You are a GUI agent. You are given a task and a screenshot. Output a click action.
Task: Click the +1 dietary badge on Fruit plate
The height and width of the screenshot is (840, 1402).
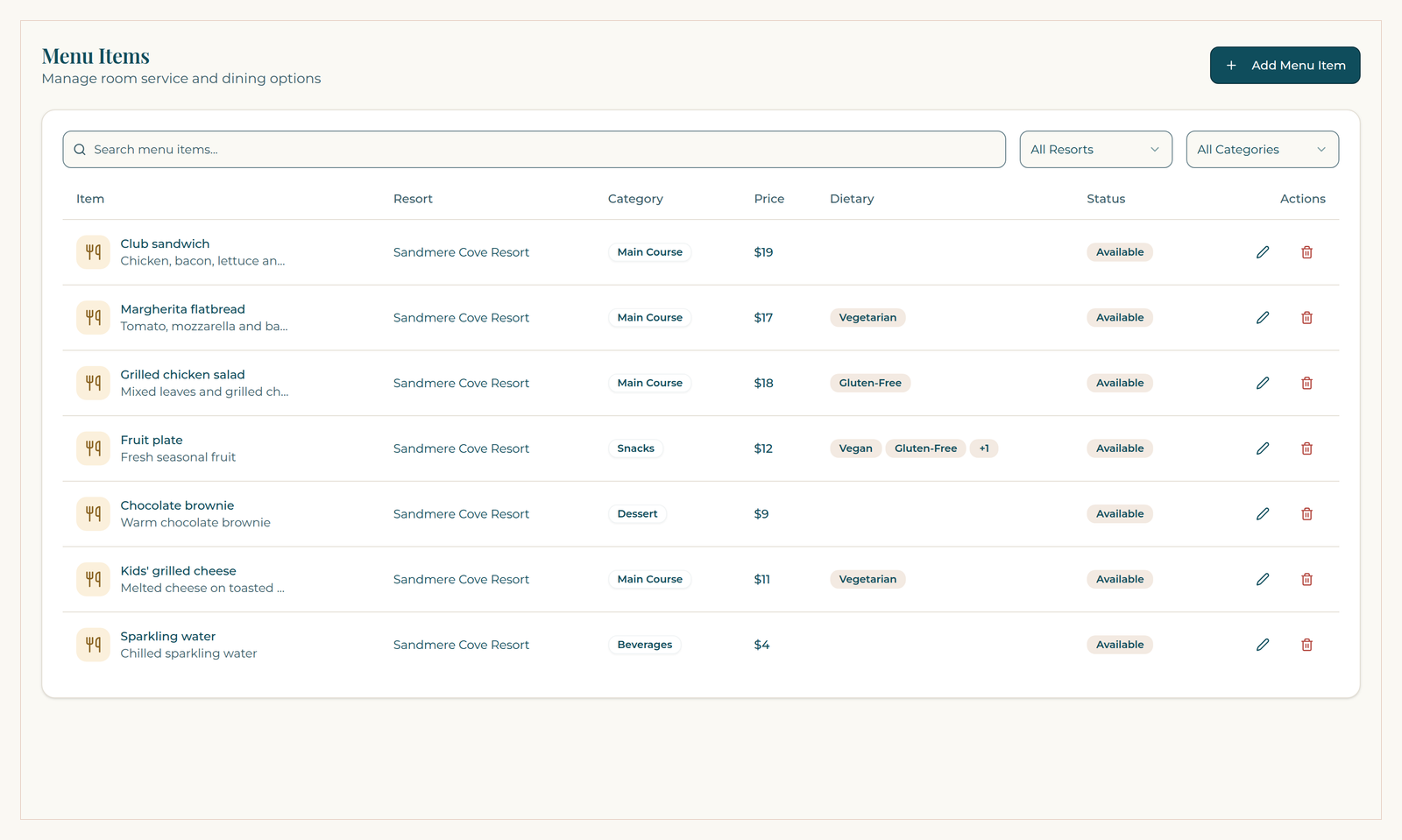click(984, 448)
